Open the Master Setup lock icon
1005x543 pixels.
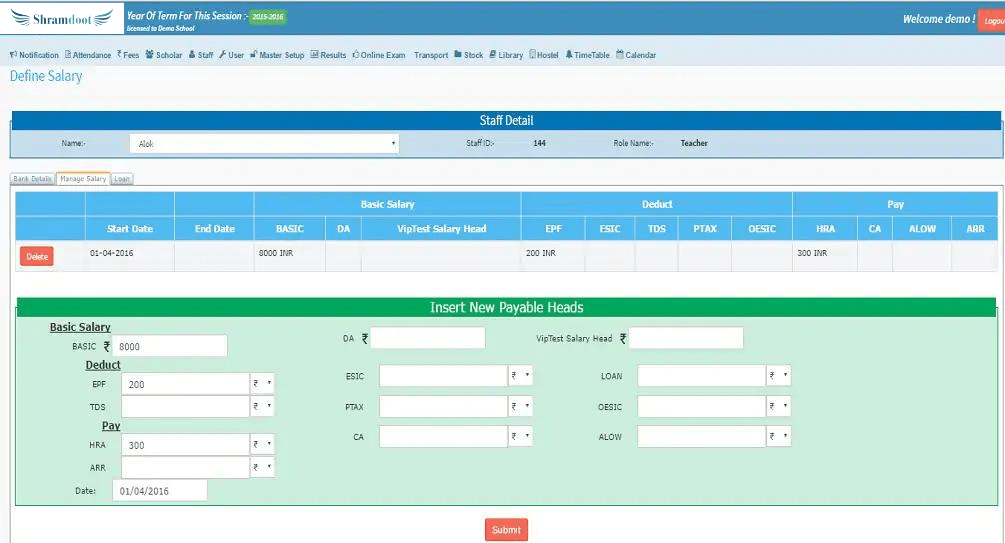pos(252,55)
